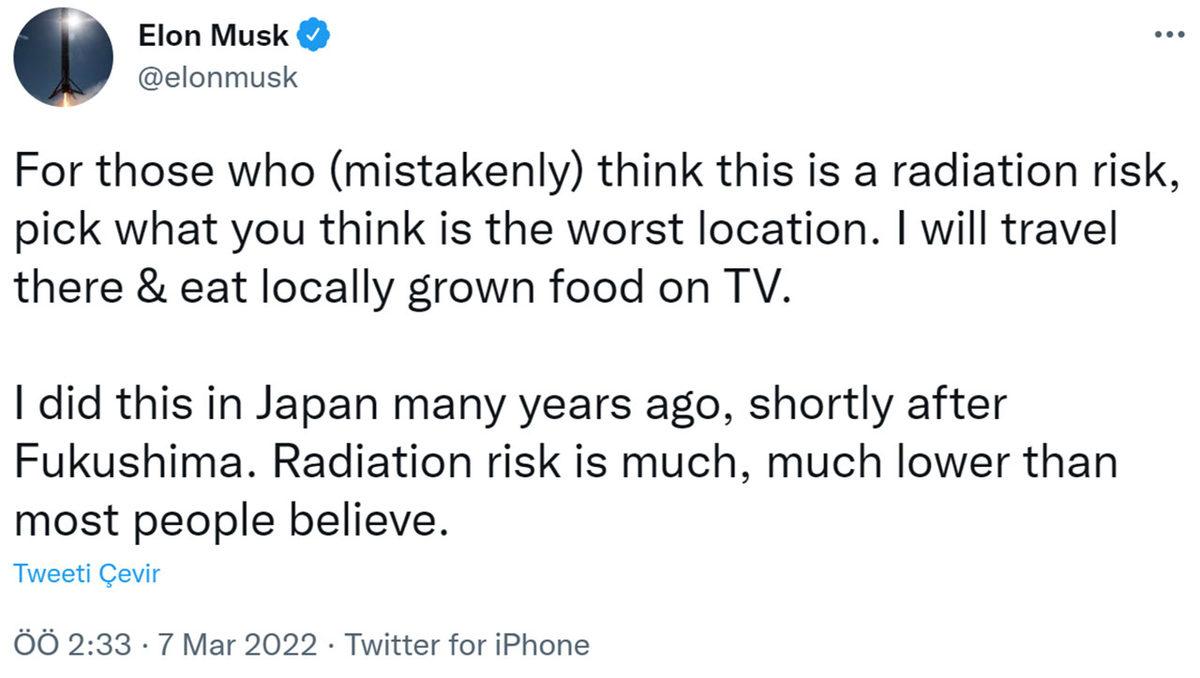Open the Twitter for iPhone source link
This screenshot has width=1200, height=678.
(467, 645)
